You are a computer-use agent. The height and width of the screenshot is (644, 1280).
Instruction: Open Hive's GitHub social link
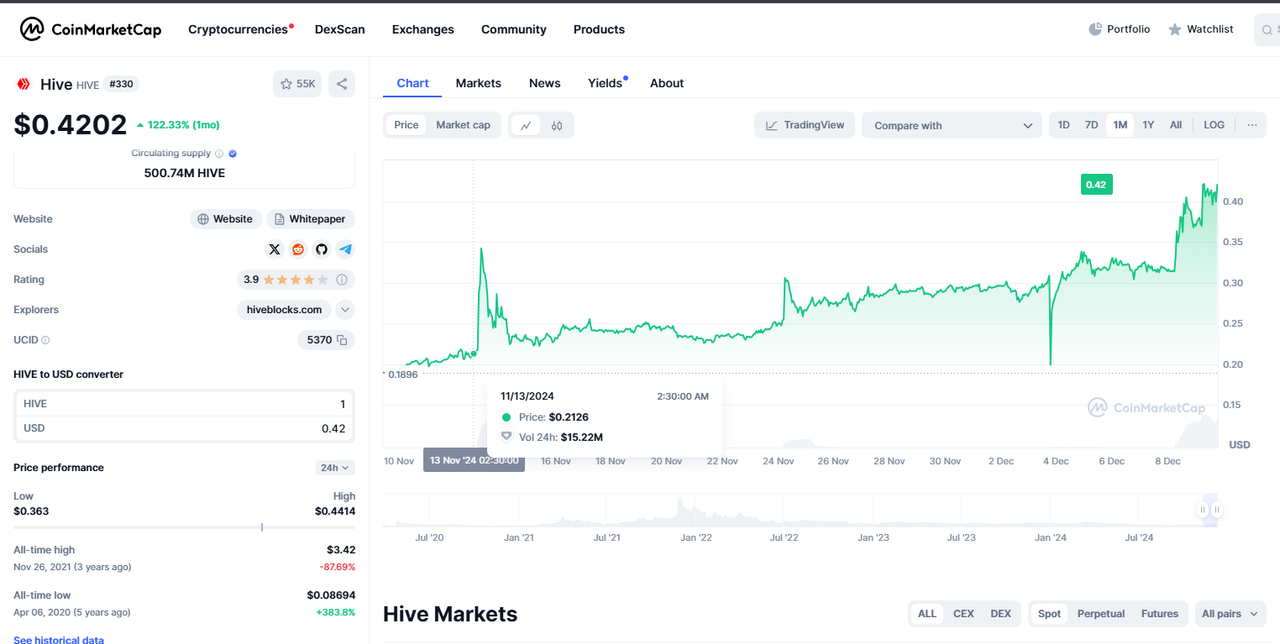click(322, 249)
